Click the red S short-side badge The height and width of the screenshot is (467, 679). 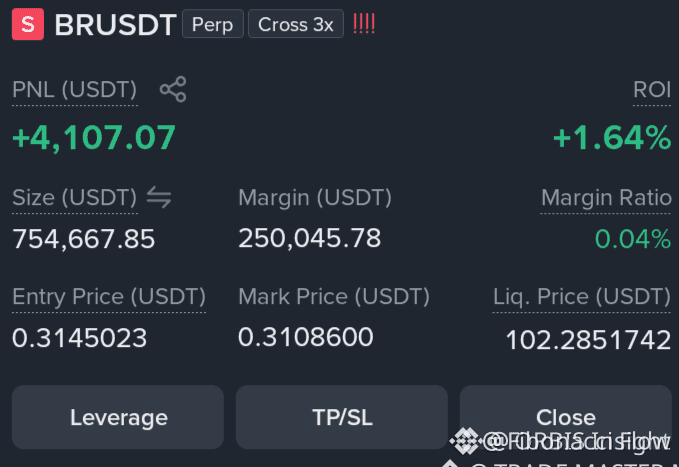[28, 24]
